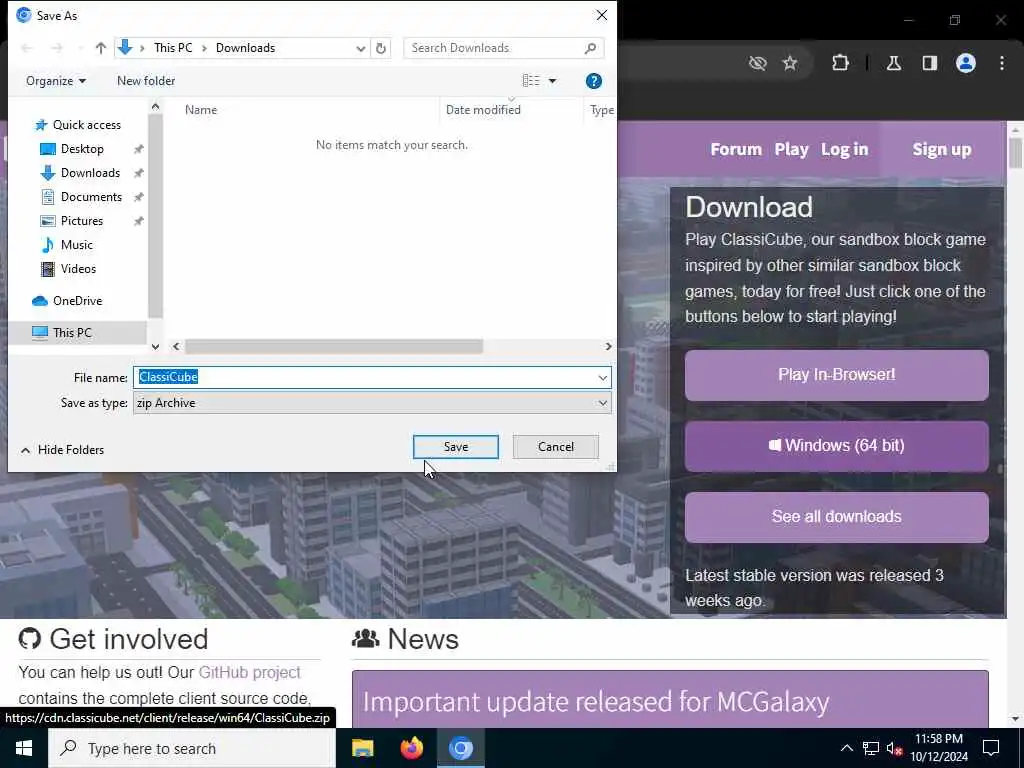Open the Windows Start menu
The image size is (1024, 768).
pos(24,748)
